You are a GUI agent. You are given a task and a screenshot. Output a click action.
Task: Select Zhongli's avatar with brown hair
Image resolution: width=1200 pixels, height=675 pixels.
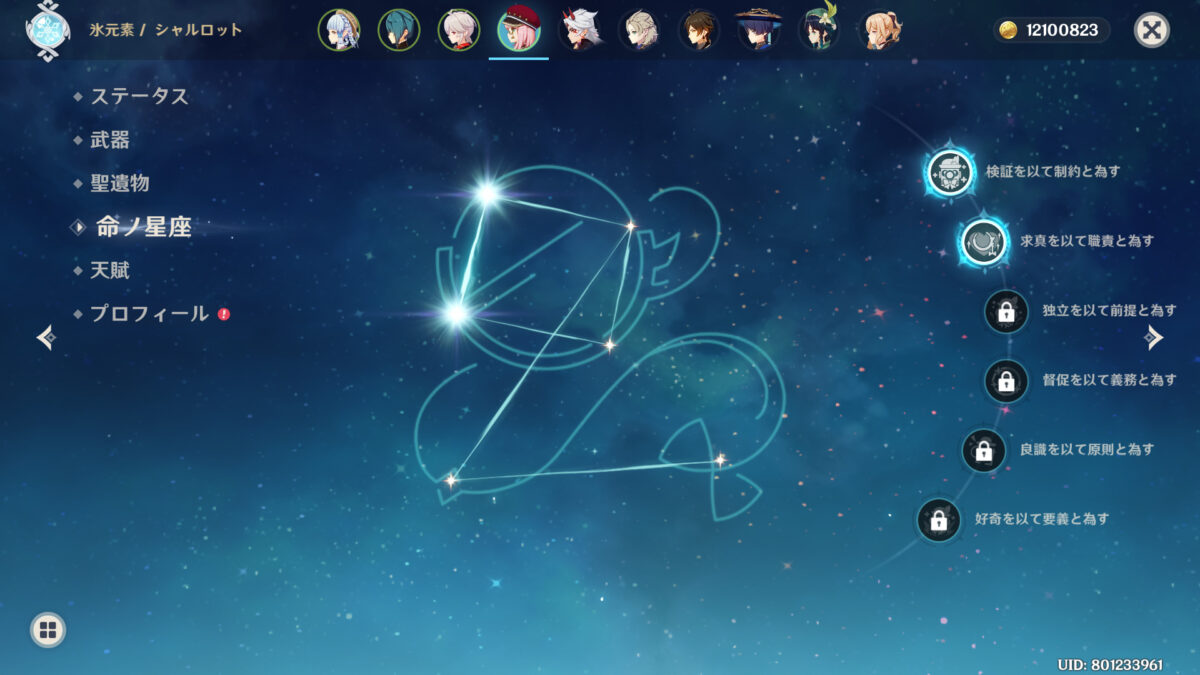pyautogui.click(x=699, y=30)
